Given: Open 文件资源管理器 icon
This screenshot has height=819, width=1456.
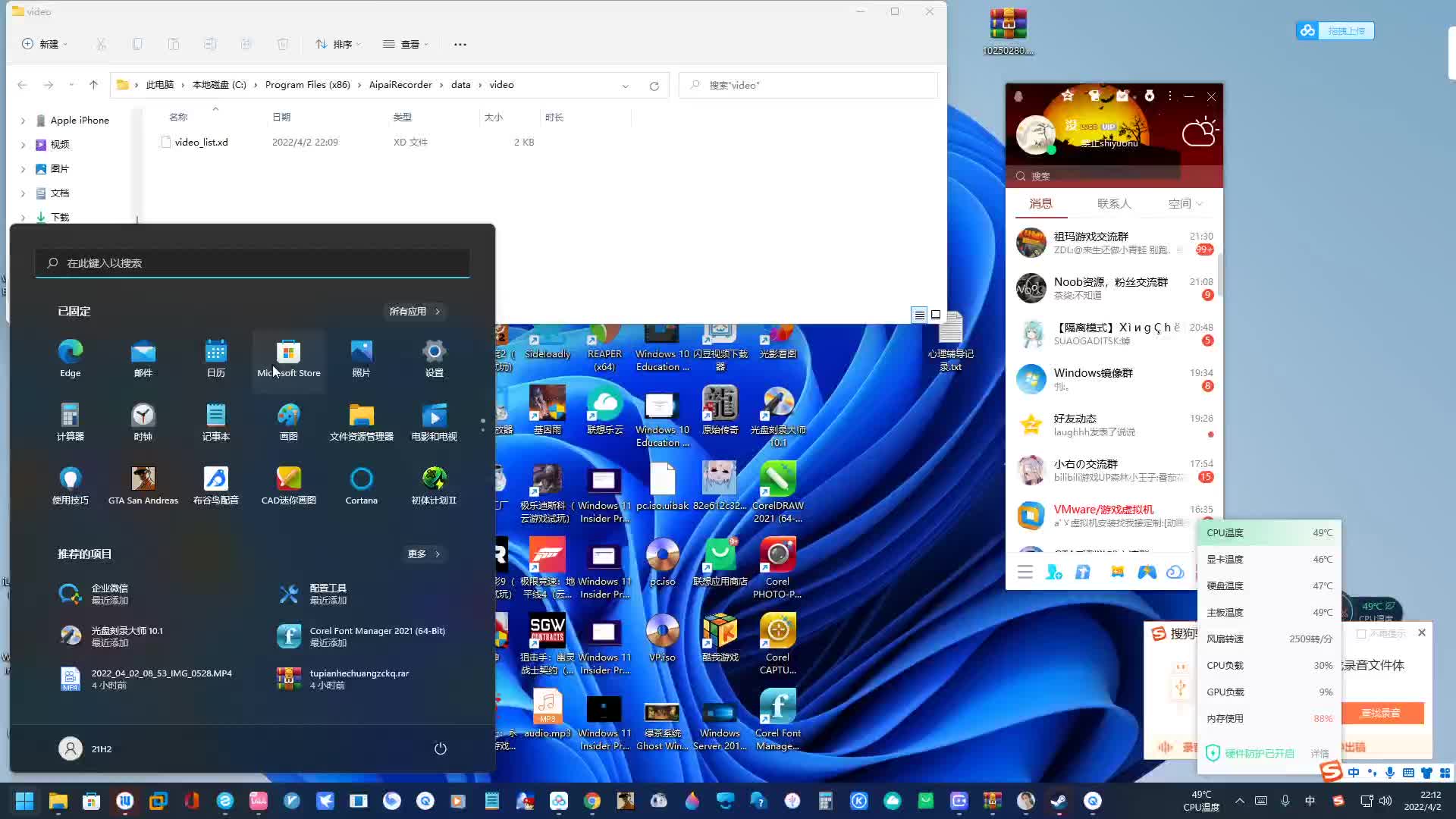Looking at the screenshot, I should [361, 415].
